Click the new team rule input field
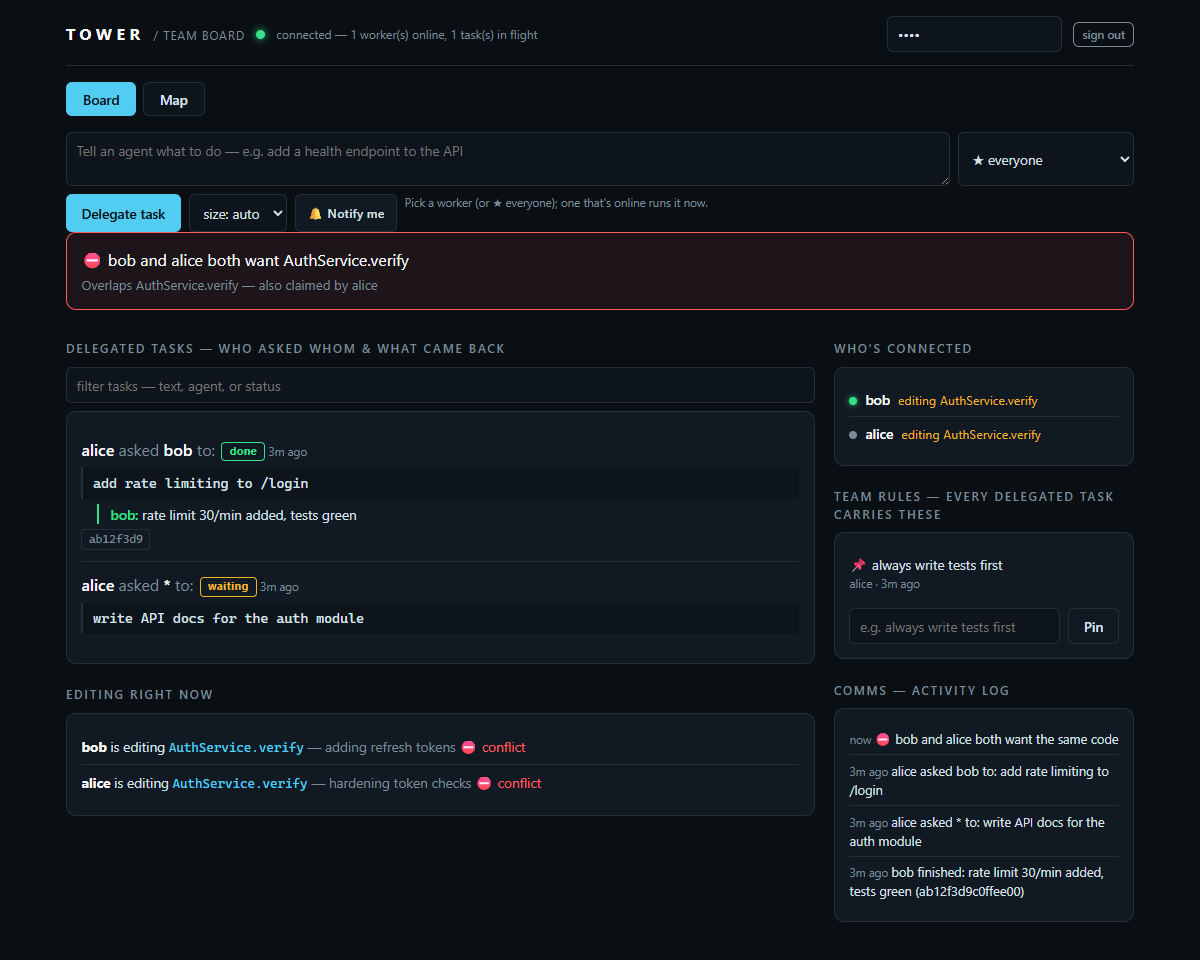The height and width of the screenshot is (960, 1200). [x=954, y=626]
